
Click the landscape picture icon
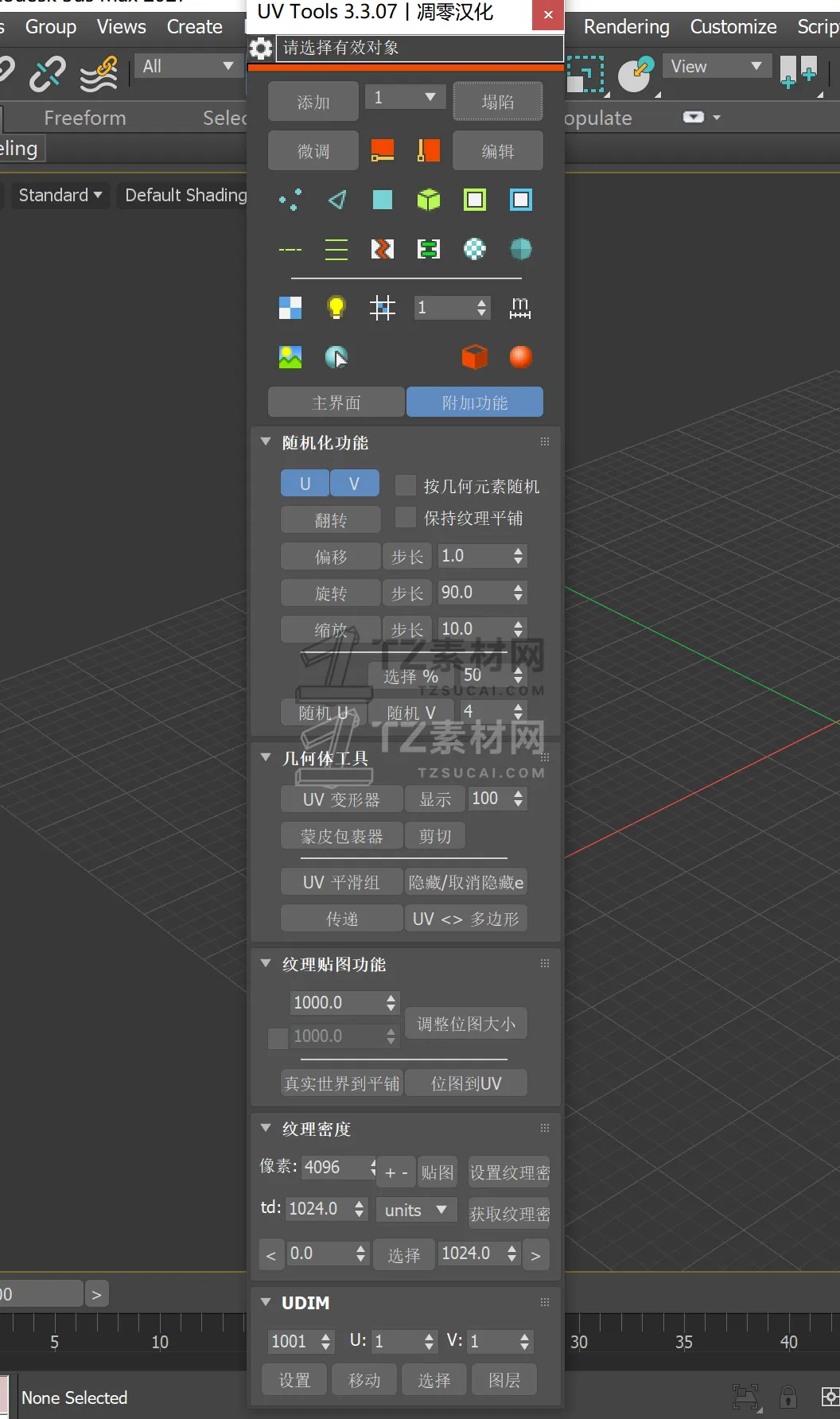click(x=290, y=357)
